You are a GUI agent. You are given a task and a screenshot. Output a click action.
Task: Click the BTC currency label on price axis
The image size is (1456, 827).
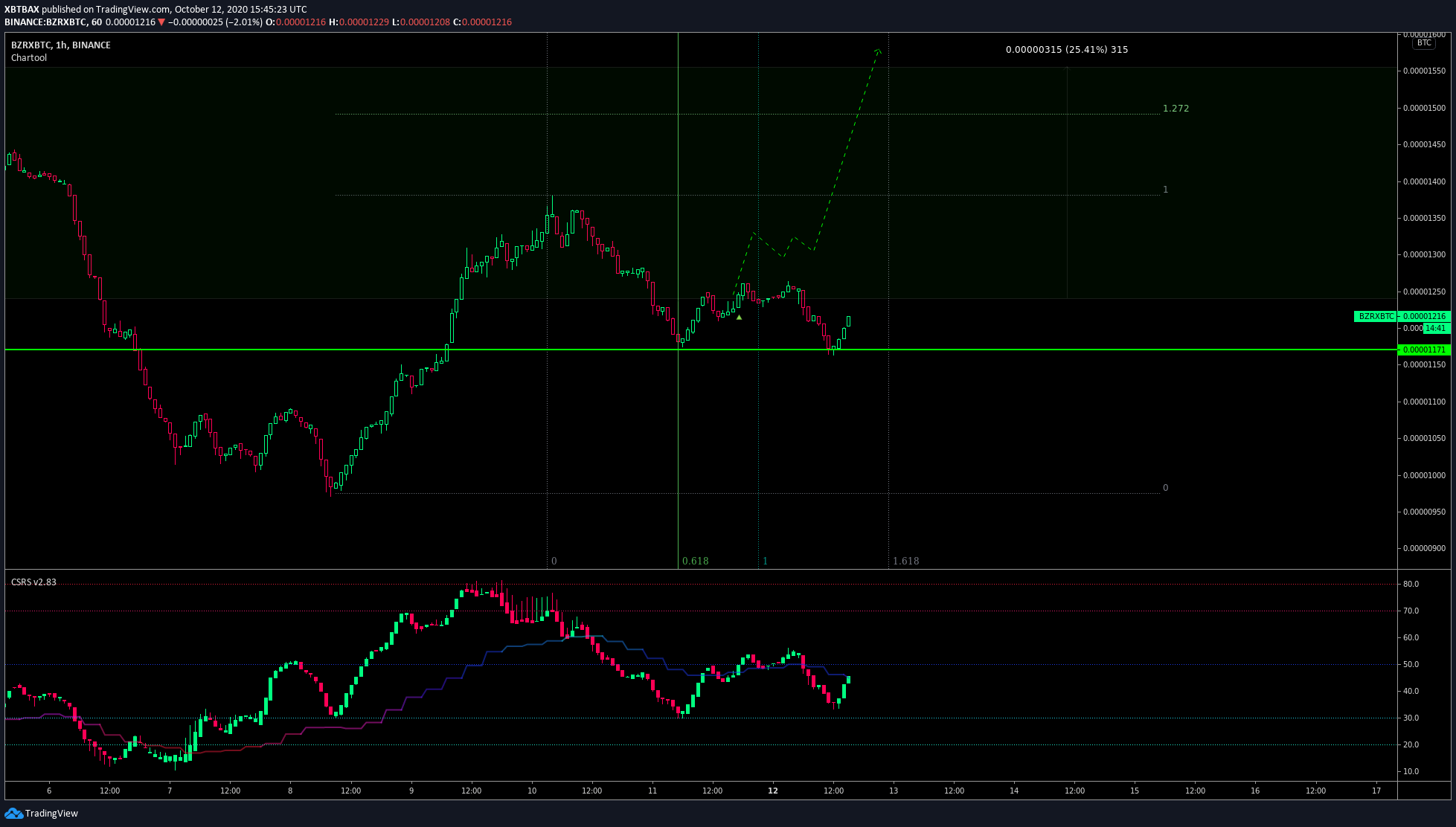coord(1424,43)
